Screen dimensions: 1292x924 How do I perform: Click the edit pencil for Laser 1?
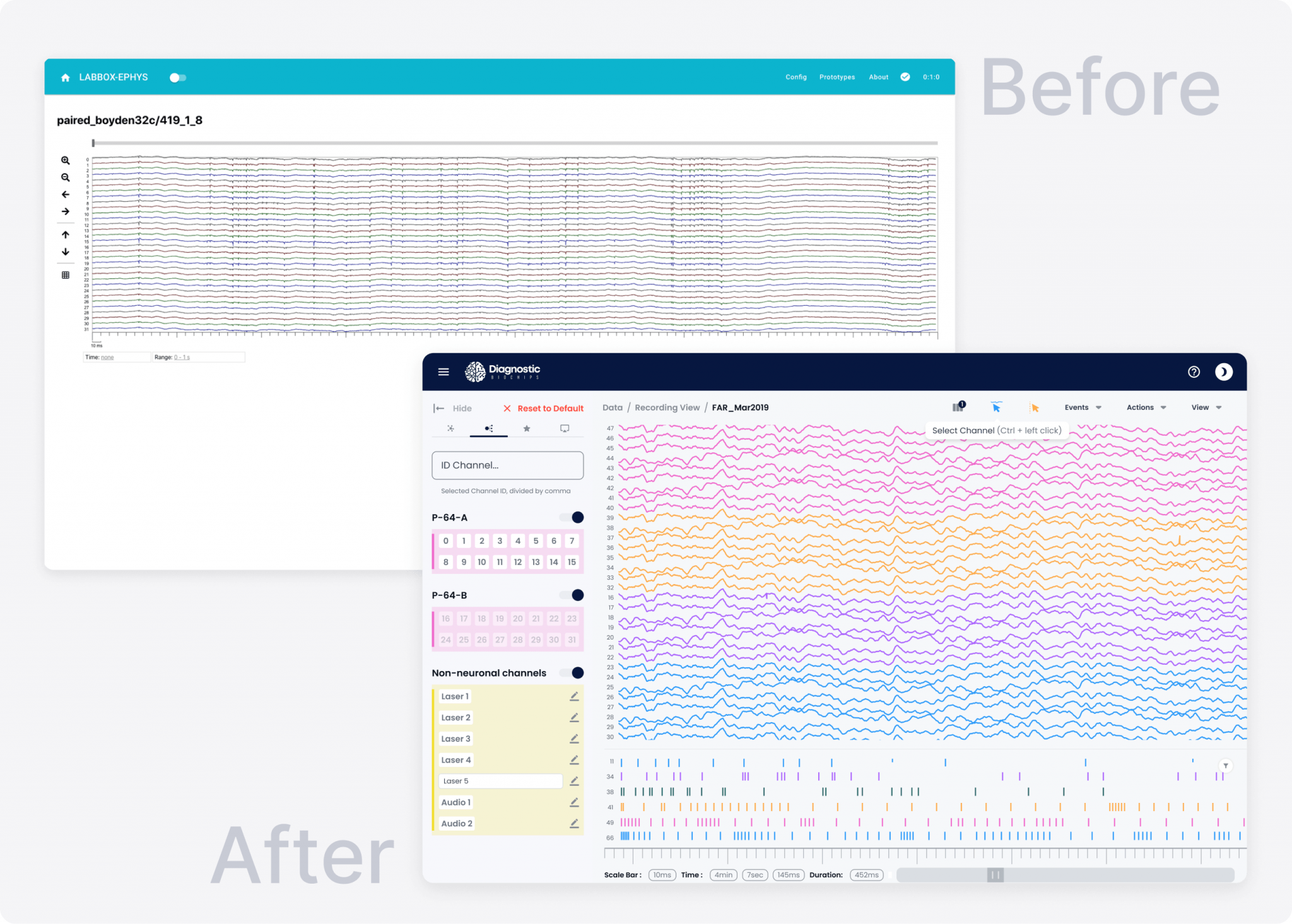coord(574,696)
